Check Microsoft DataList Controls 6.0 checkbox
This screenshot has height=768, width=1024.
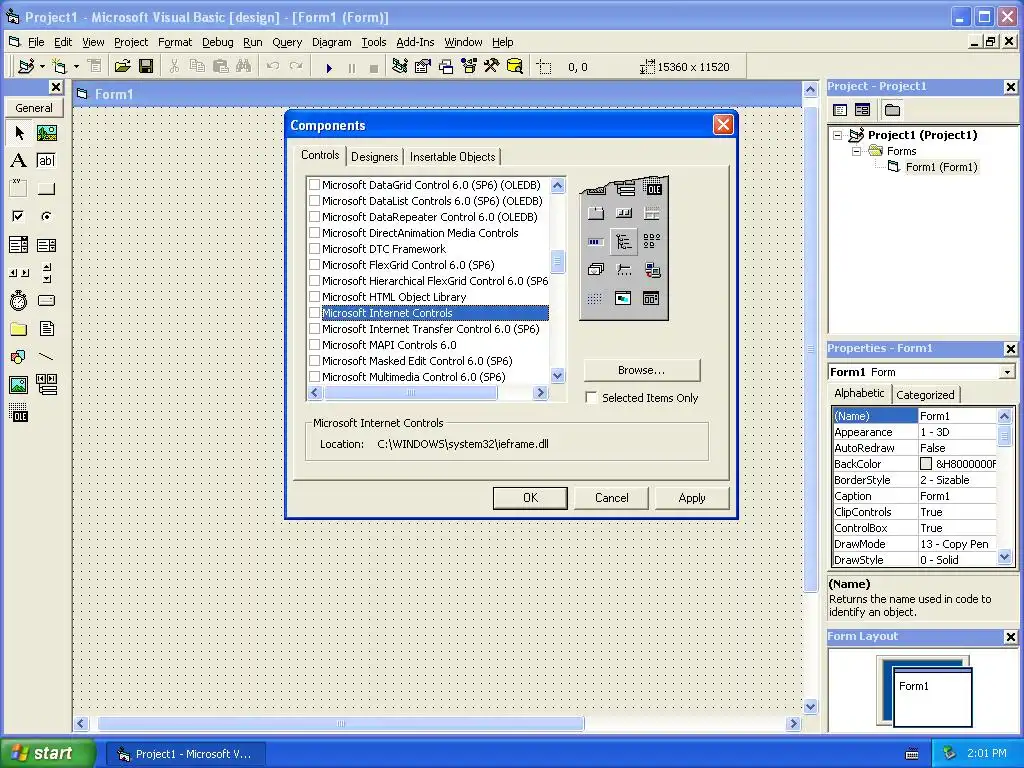[x=314, y=200]
